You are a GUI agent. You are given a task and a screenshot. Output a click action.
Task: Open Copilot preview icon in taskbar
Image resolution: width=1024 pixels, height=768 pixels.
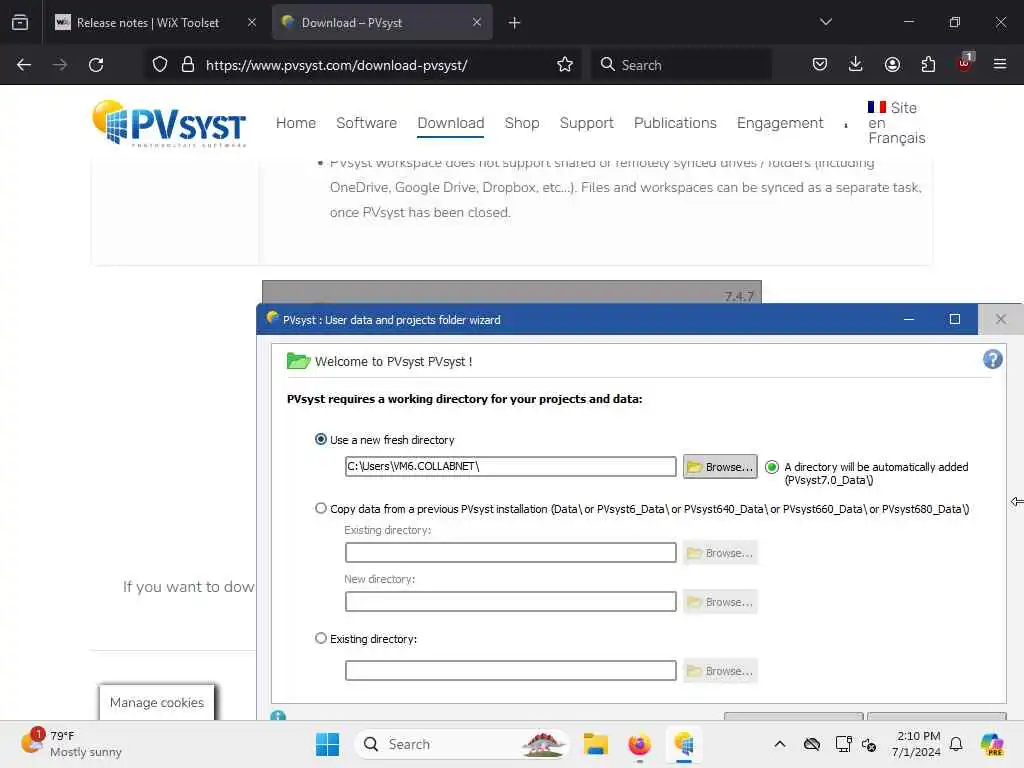click(x=992, y=744)
